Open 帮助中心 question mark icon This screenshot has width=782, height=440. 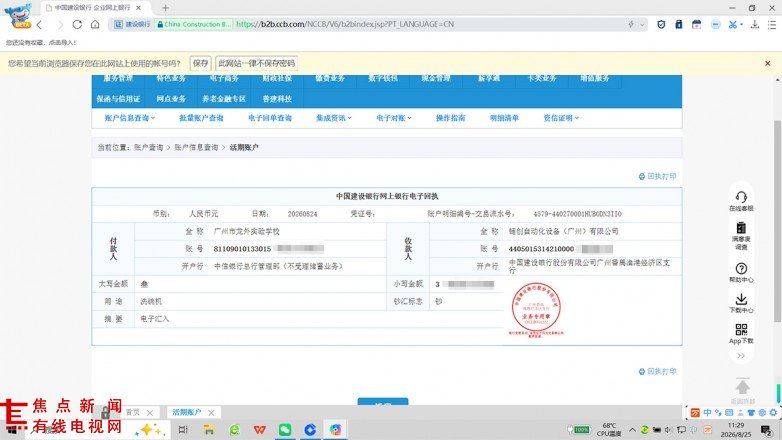coord(741,272)
